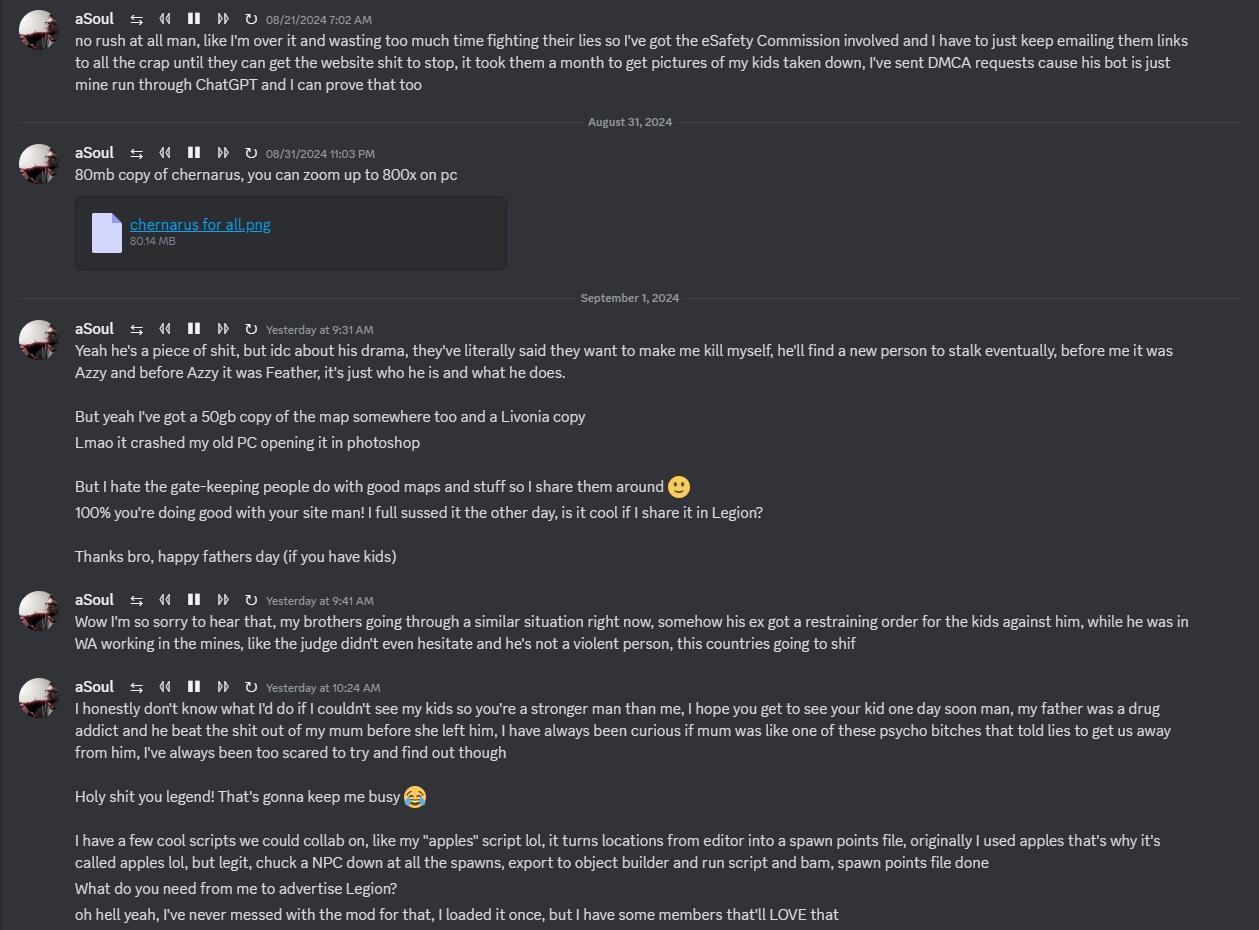Click the swap arrows icon on the 9:41 AM message
Image resolution: width=1259 pixels, height=930 pixels.
(137, 600)
